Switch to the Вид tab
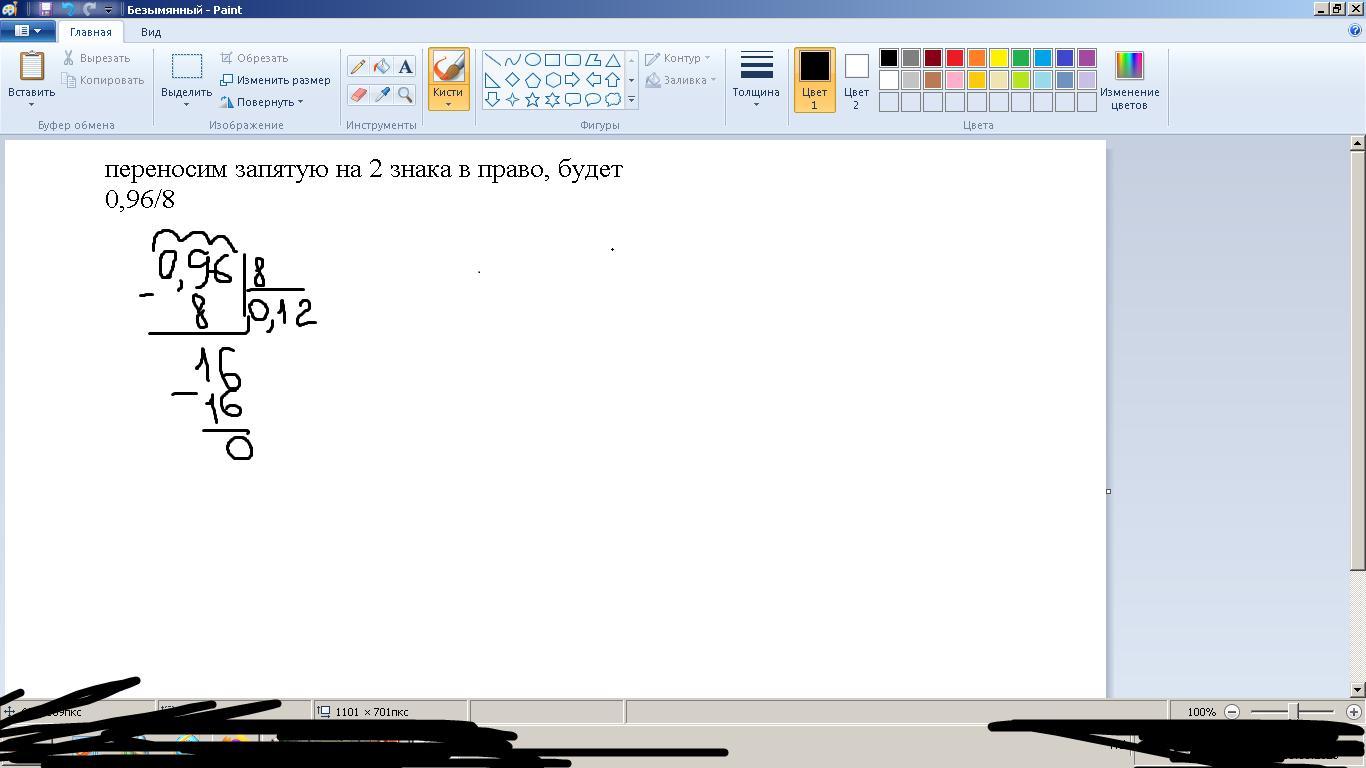The height and width of the screenshot is (768, 1366). tap(151, 32)
